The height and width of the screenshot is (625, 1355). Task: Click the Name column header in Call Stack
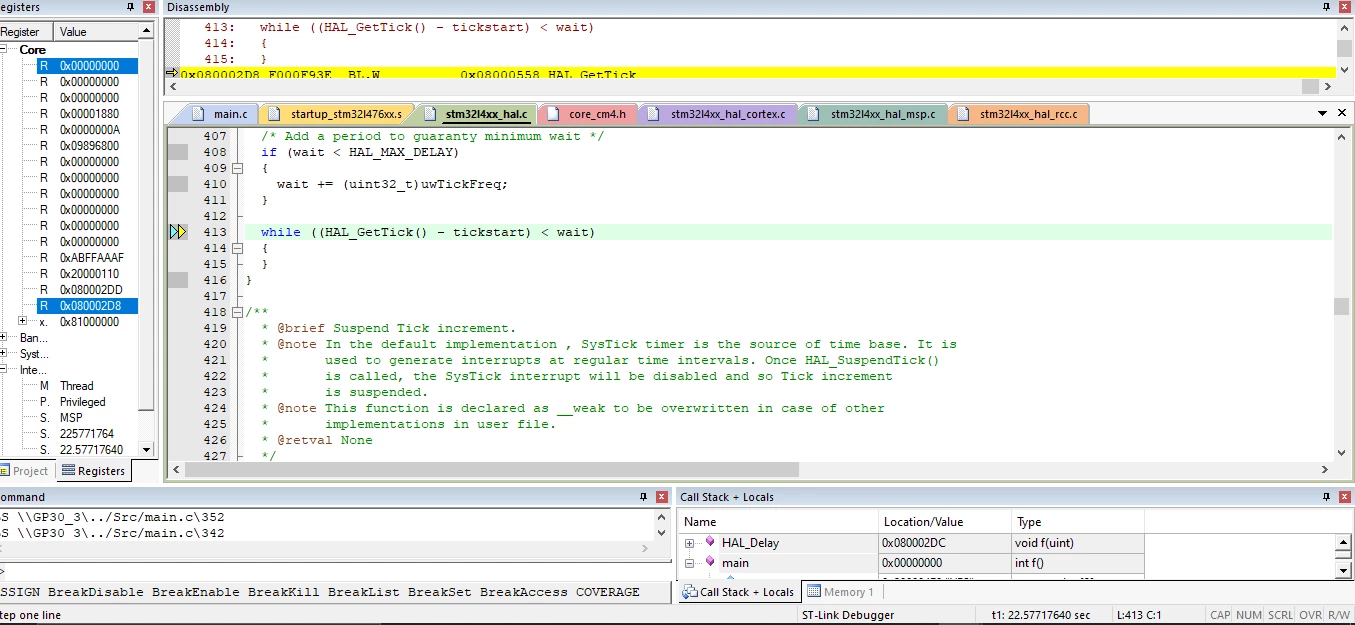778,522
